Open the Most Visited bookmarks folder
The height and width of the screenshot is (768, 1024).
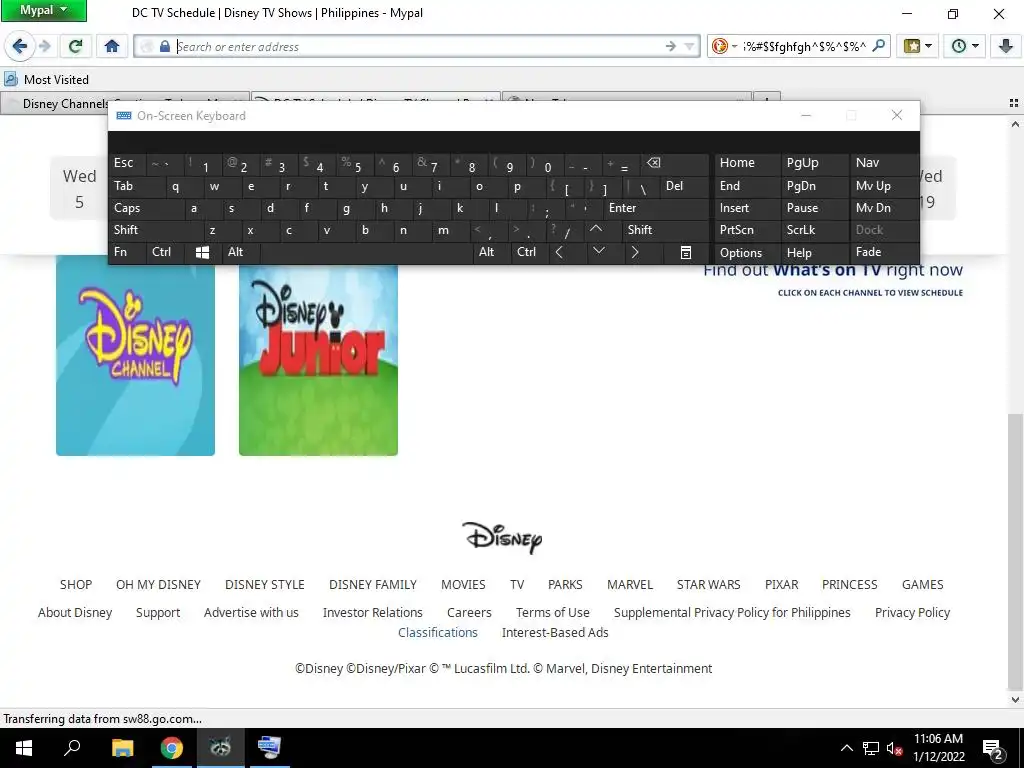point(46,80)
